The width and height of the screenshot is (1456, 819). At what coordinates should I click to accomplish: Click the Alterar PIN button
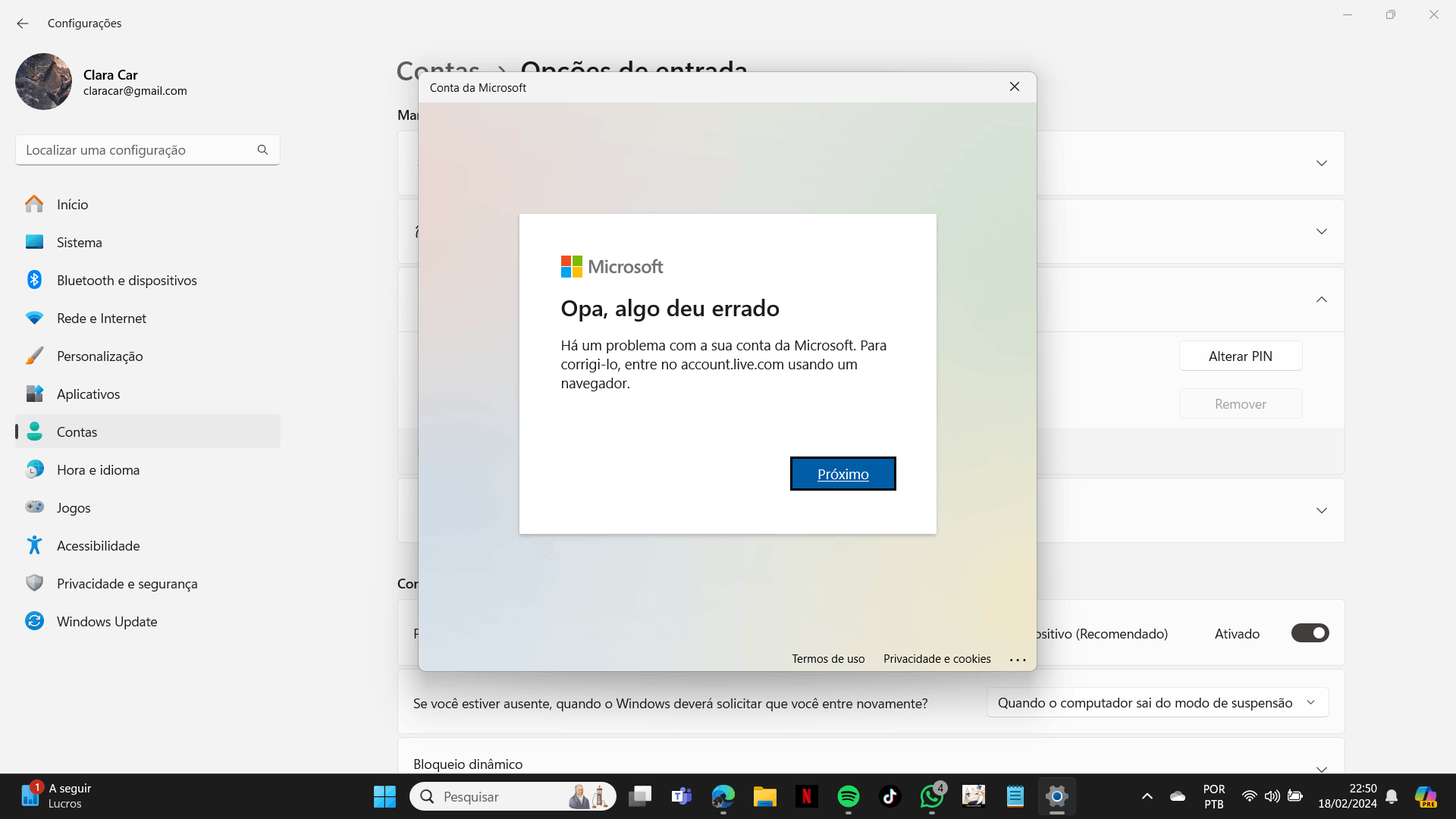pos(1240,356)
